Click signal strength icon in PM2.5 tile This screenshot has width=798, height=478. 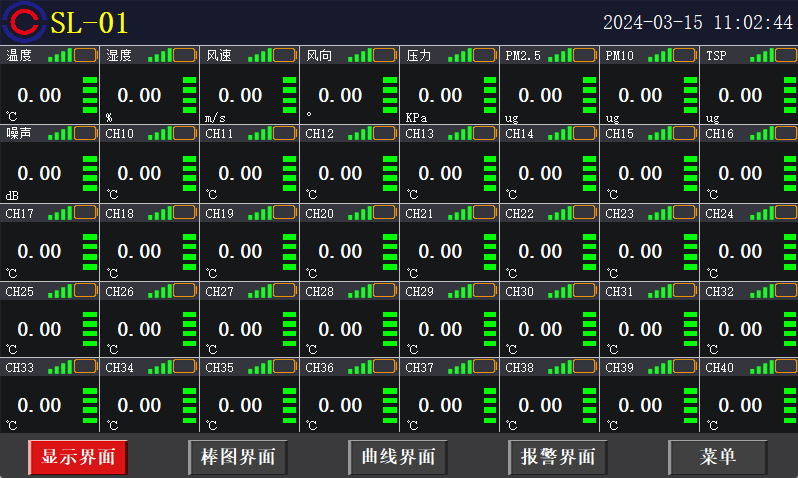pyautogui.click(x=560, y=55)
